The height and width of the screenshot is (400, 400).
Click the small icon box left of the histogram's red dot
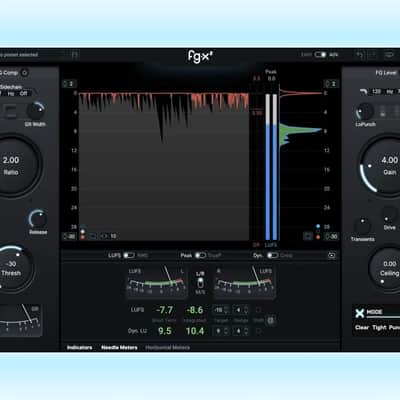tap(308, 236)
